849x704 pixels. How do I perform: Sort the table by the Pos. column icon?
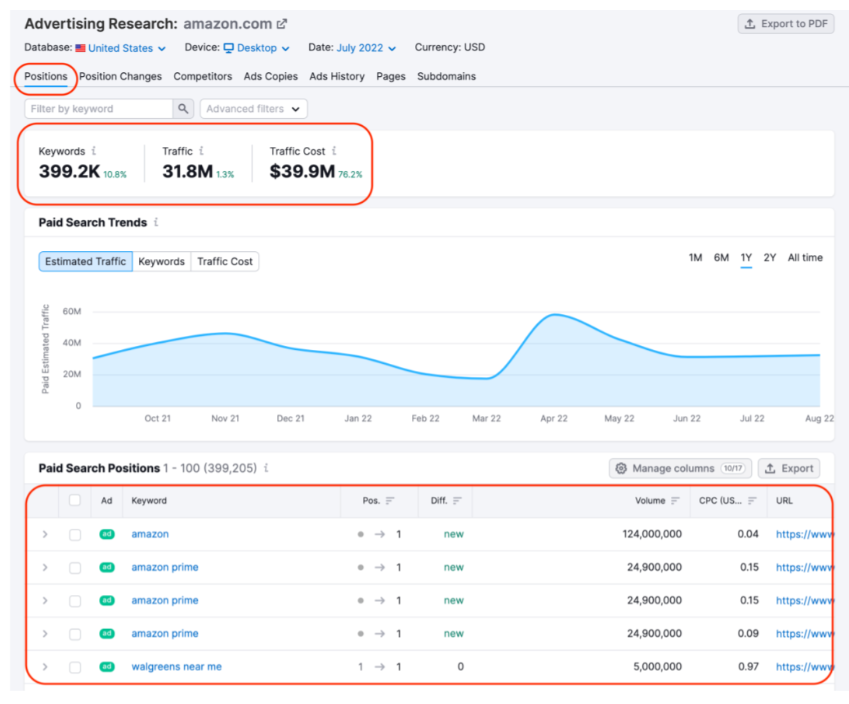(x=390, y=500)
